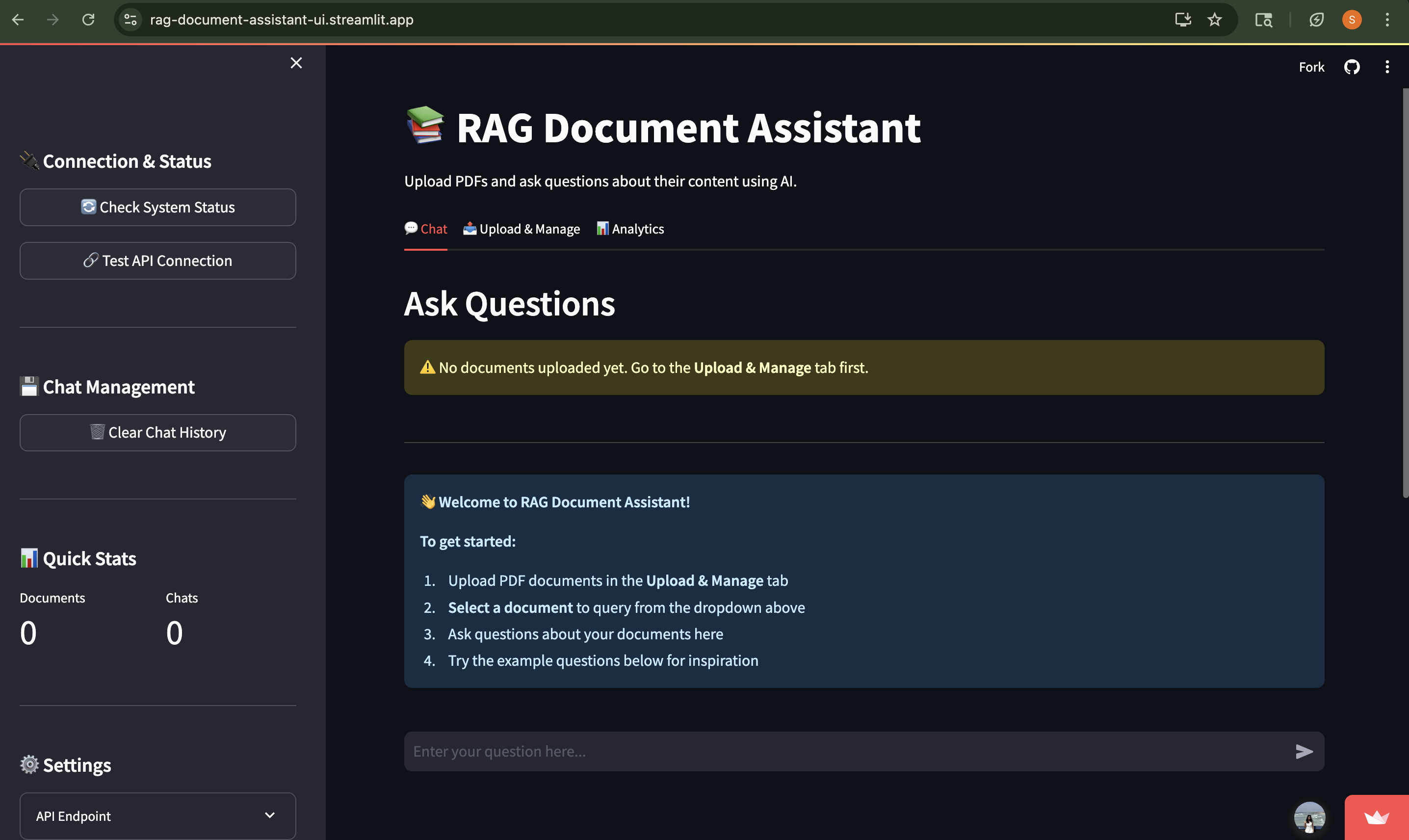Click the Clear Chat History button
Screen dimensions: 1409x840
(157, 432)
